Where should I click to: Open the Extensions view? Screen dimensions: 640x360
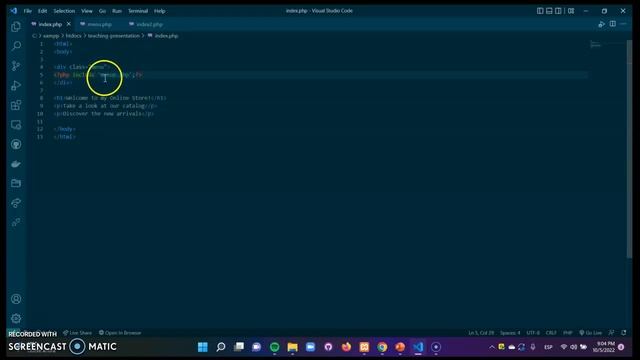coord(16,105)
